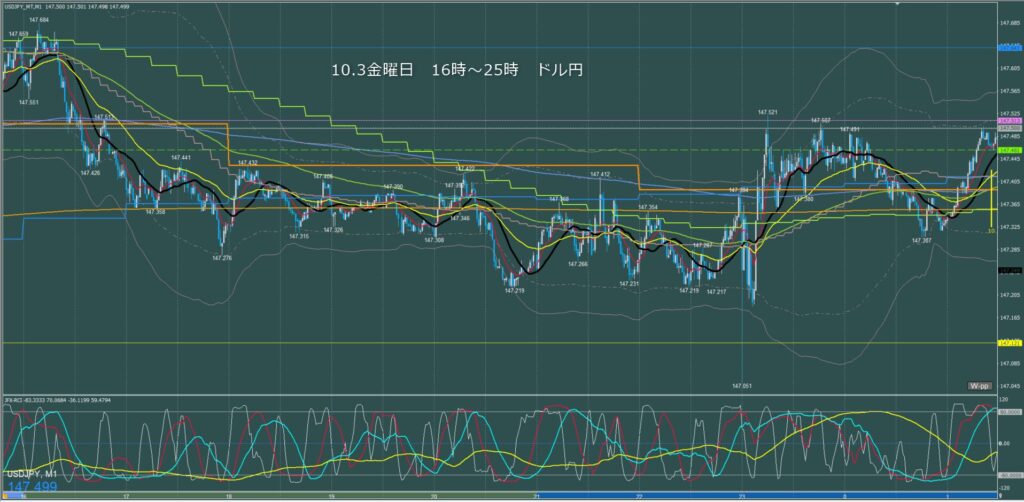Click the yellow price tag near 147.131
Screen dimensions: 1024x502
click(x=1008, y=343)
